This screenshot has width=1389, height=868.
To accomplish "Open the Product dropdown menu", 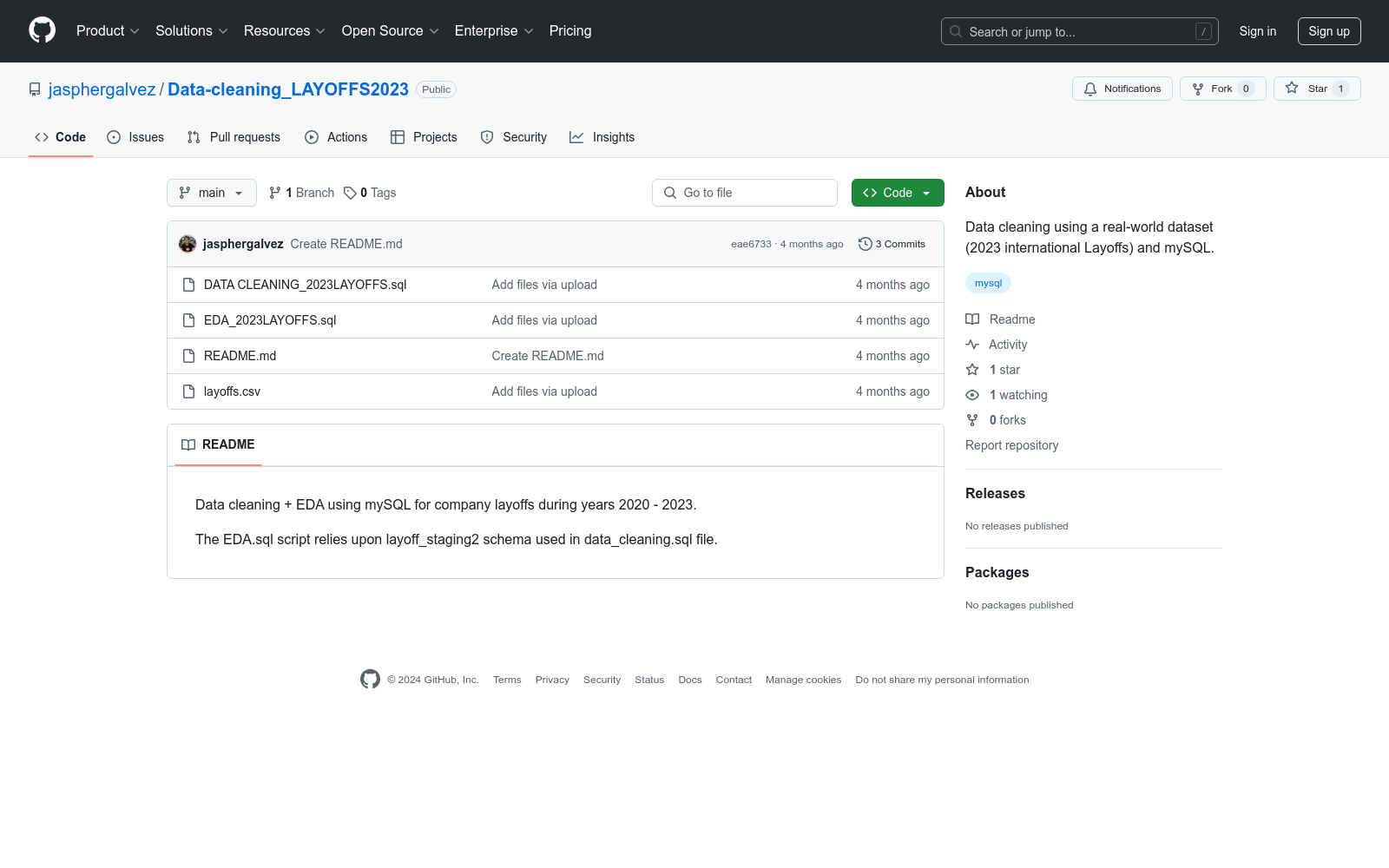I will click(x=108, y=31).
